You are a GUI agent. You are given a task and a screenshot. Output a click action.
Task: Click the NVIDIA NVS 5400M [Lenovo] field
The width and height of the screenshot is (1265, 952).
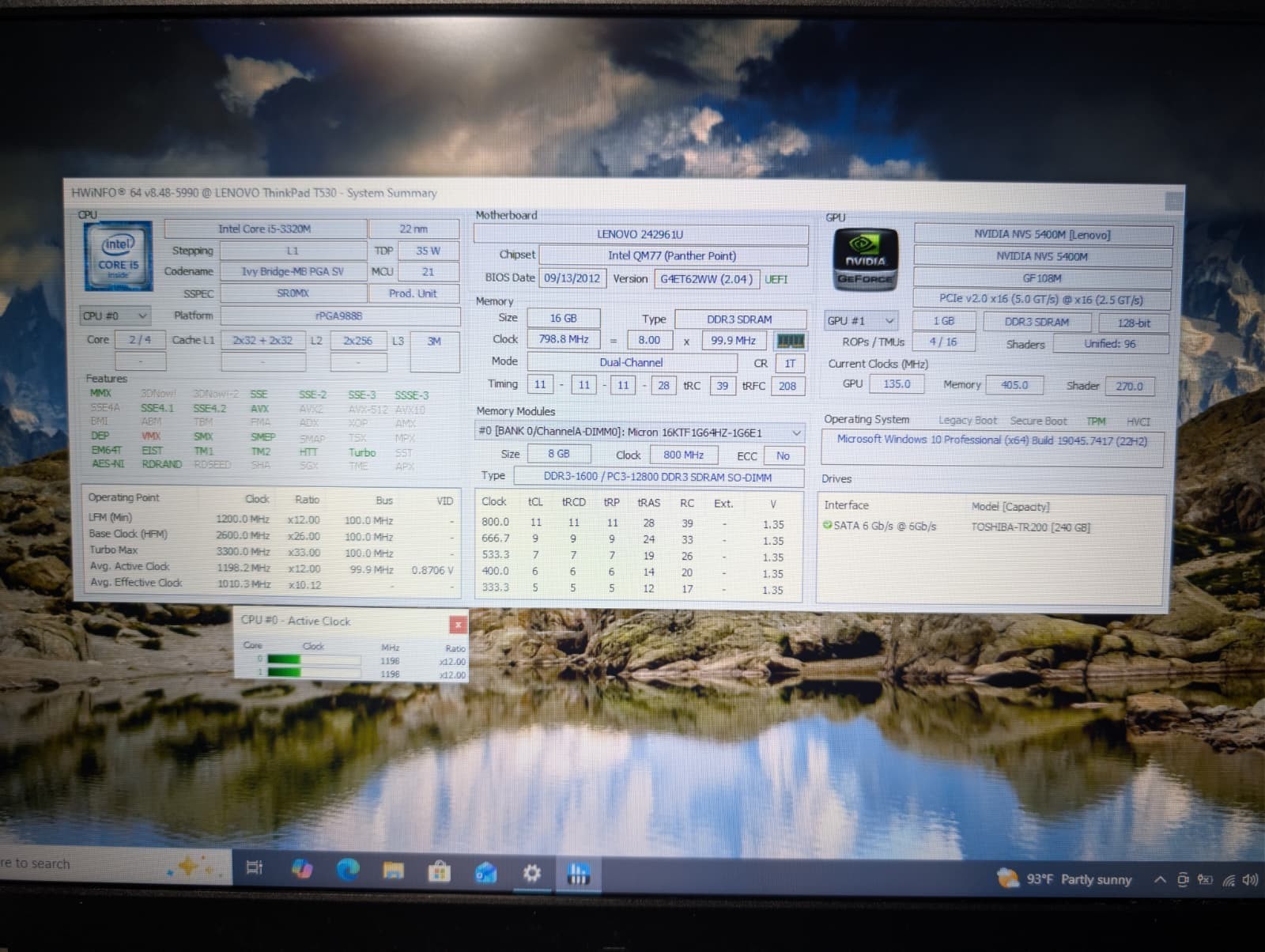(1043, 235)
